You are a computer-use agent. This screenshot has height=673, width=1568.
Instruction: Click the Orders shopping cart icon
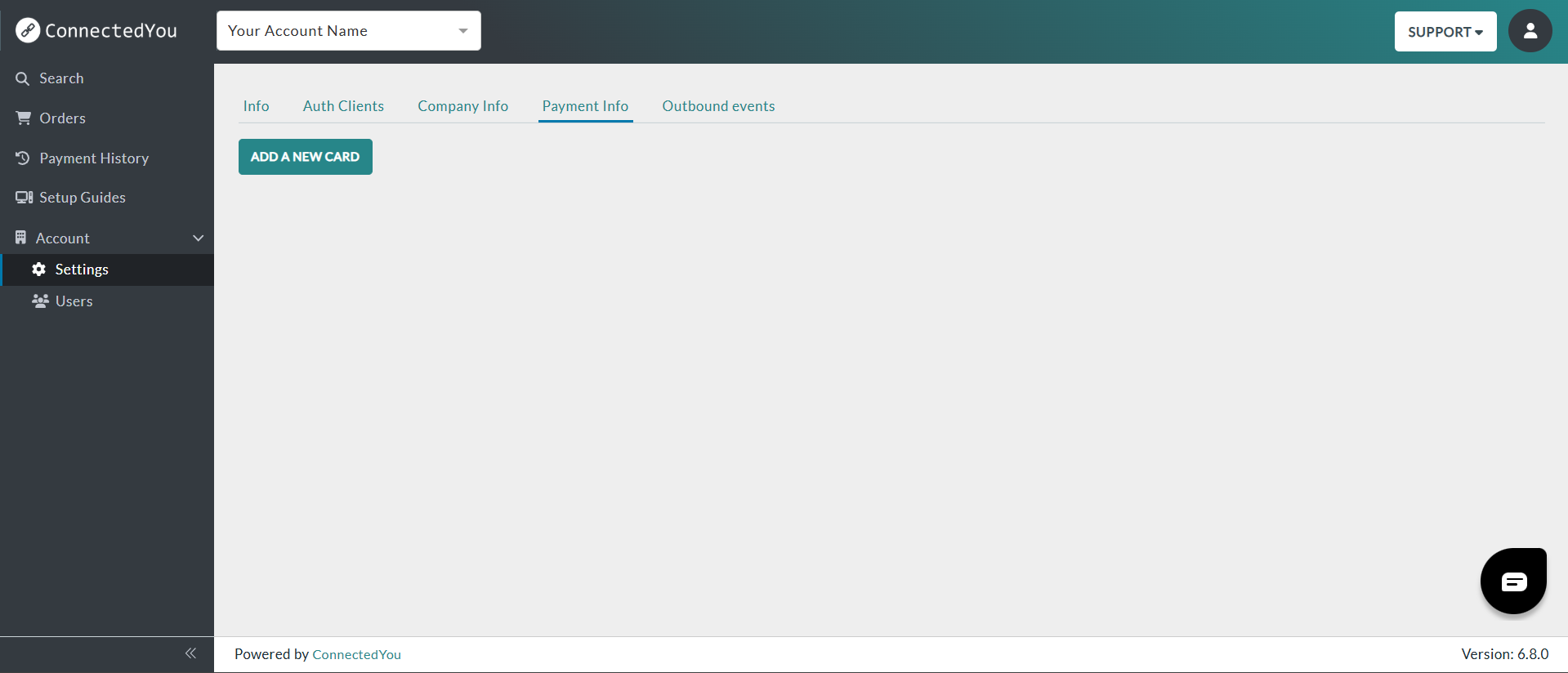tap(24, 118)
